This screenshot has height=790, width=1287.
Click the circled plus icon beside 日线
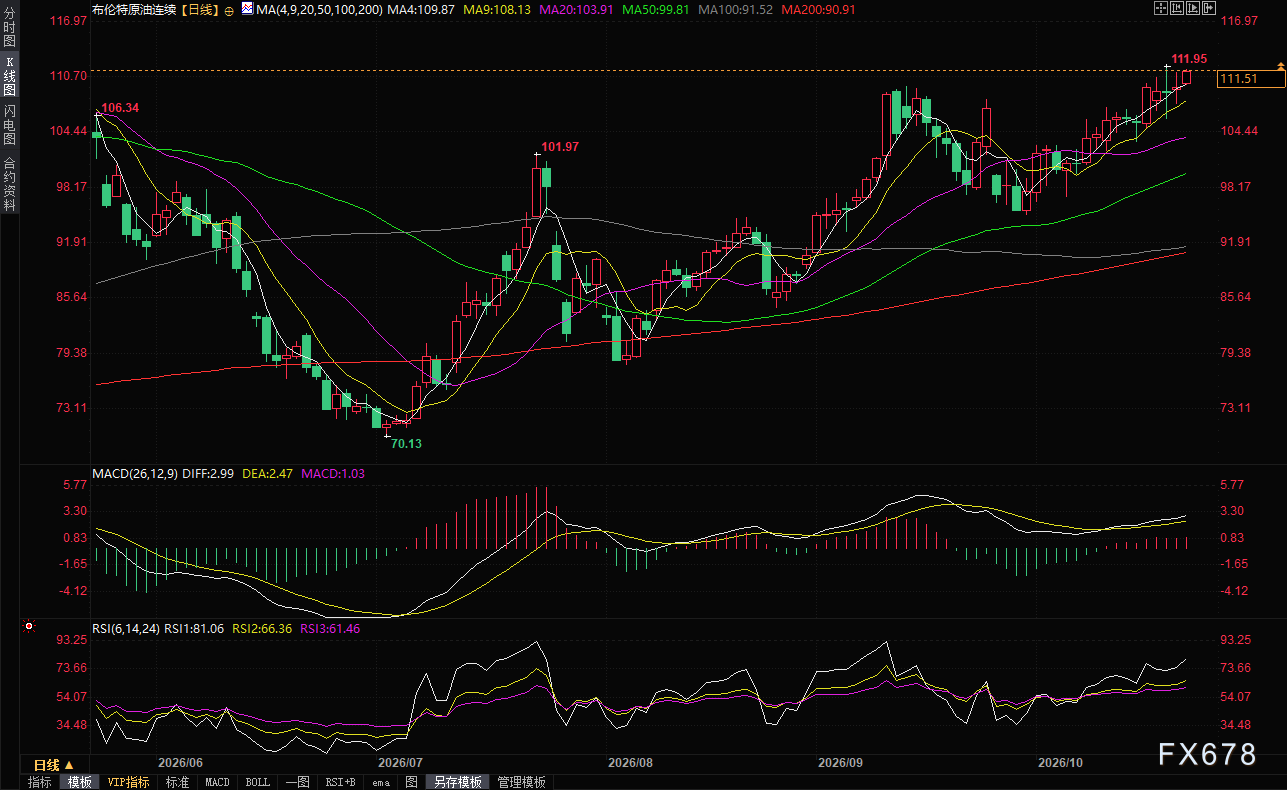tap(230, 9)
